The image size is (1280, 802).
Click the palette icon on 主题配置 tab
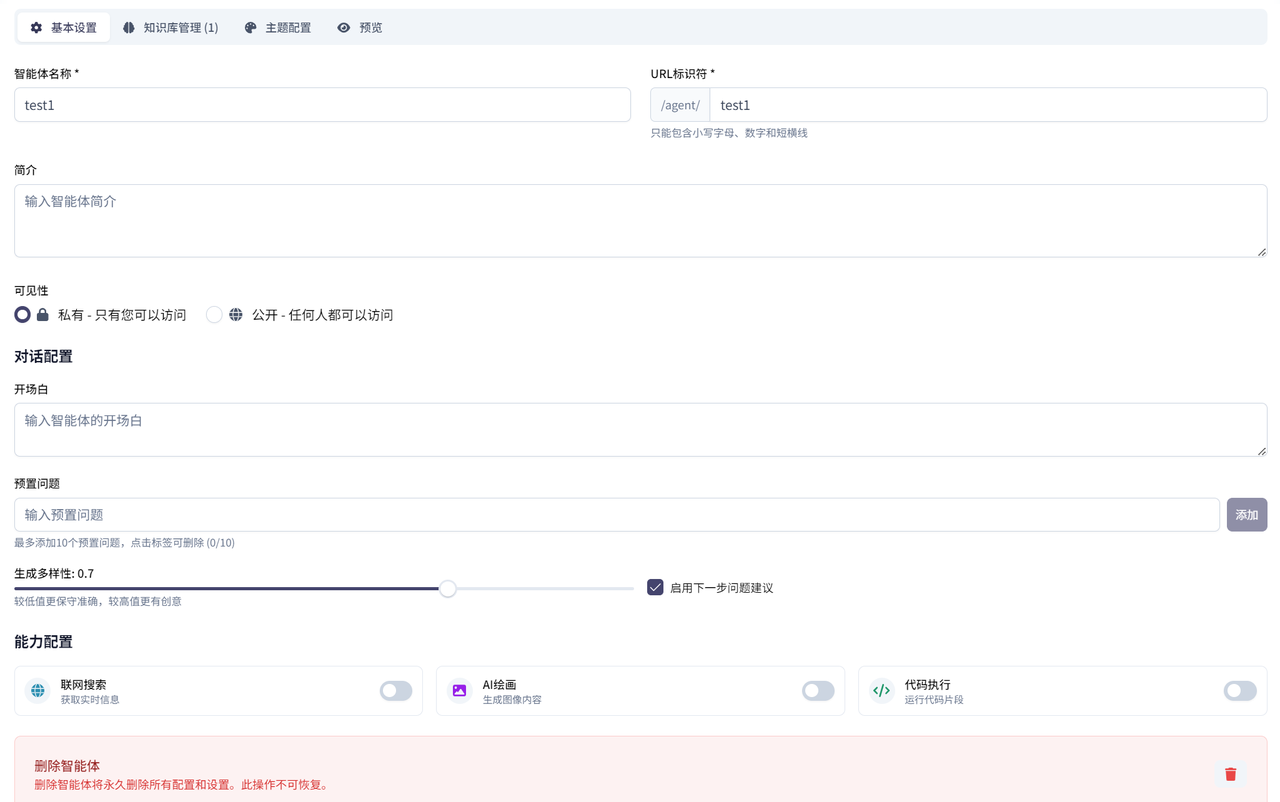[x=249, y=27]
